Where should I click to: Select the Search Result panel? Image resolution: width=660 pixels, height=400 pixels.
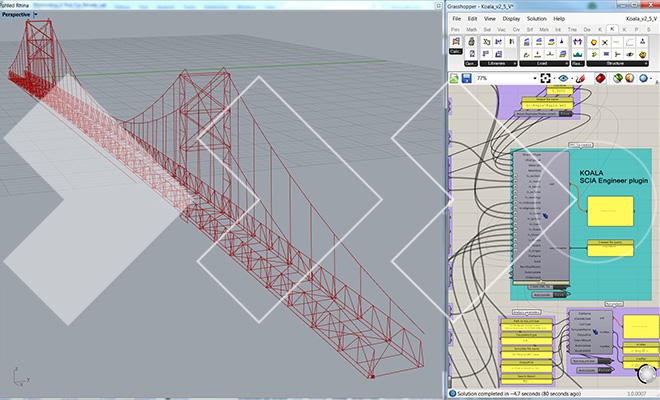pyautogui.click(x=527, y=379)
